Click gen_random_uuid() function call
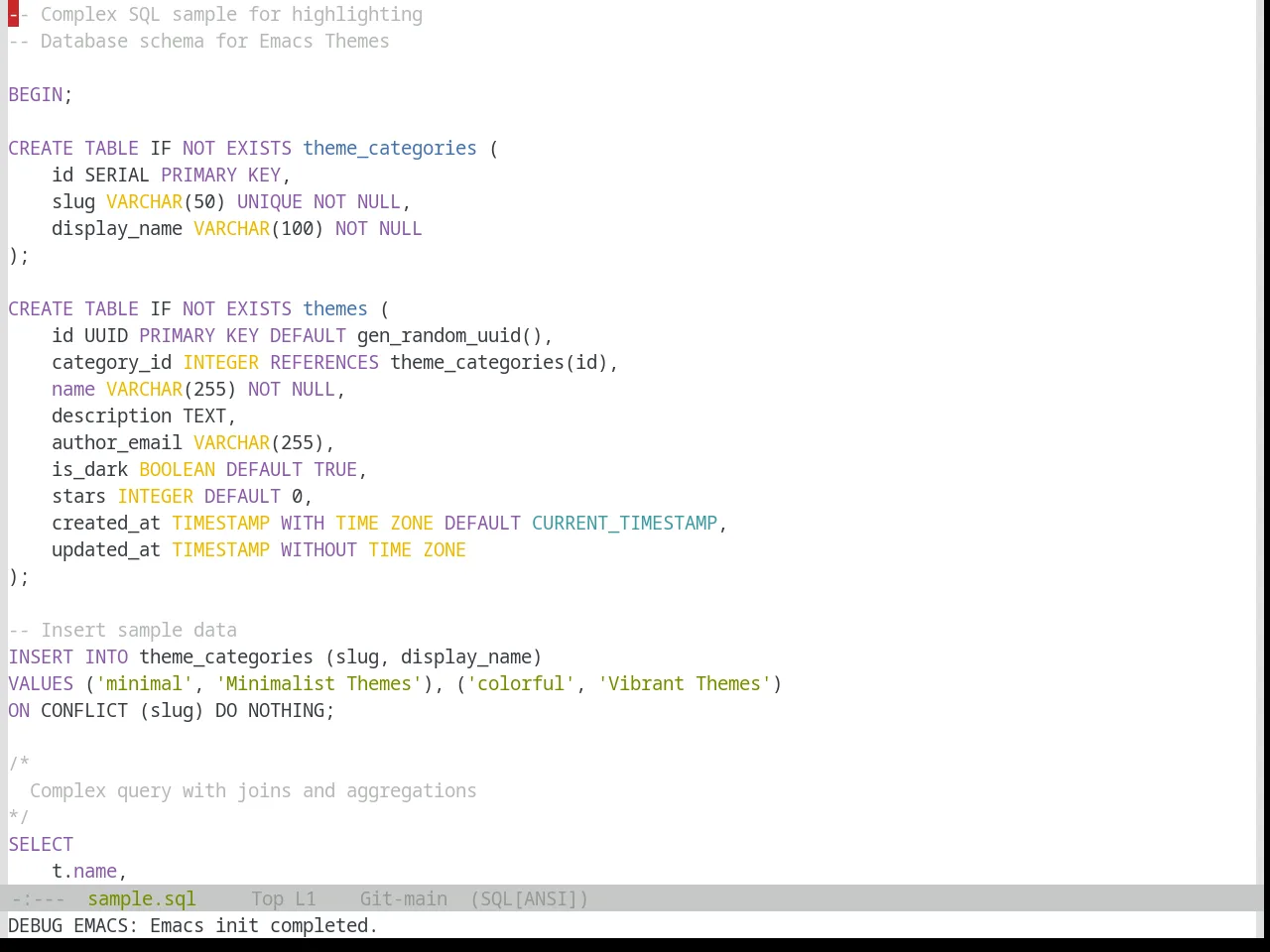 (x=449, y=335)
